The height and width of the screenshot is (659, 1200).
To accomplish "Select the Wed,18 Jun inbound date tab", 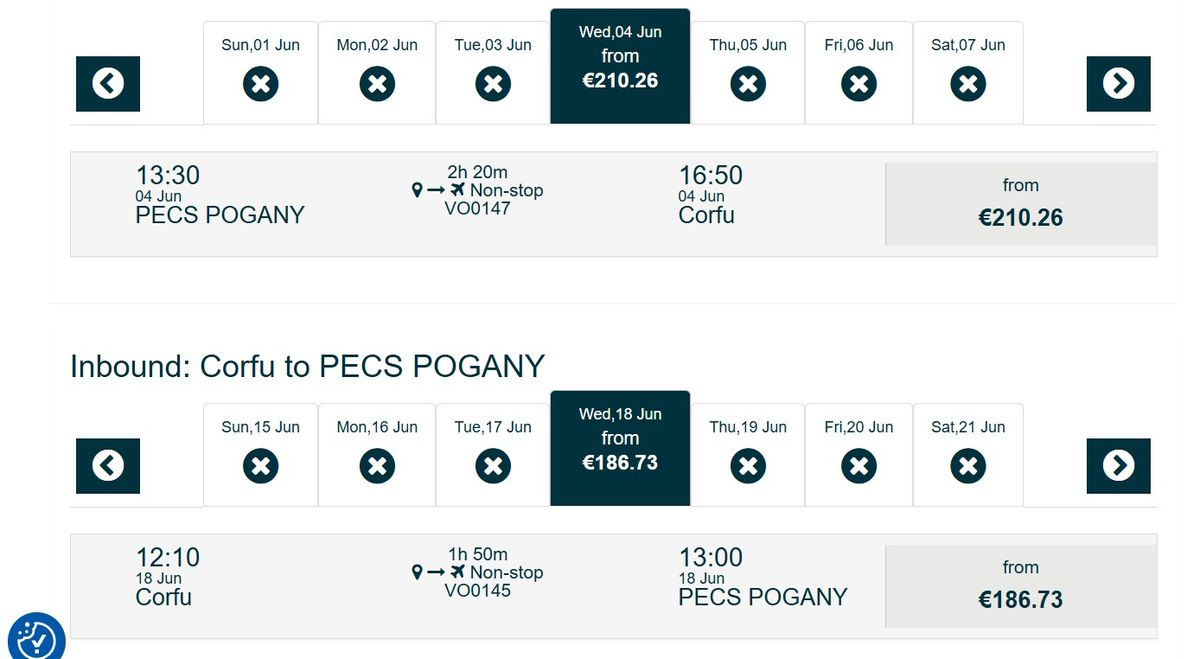I will tap(620, 448).
